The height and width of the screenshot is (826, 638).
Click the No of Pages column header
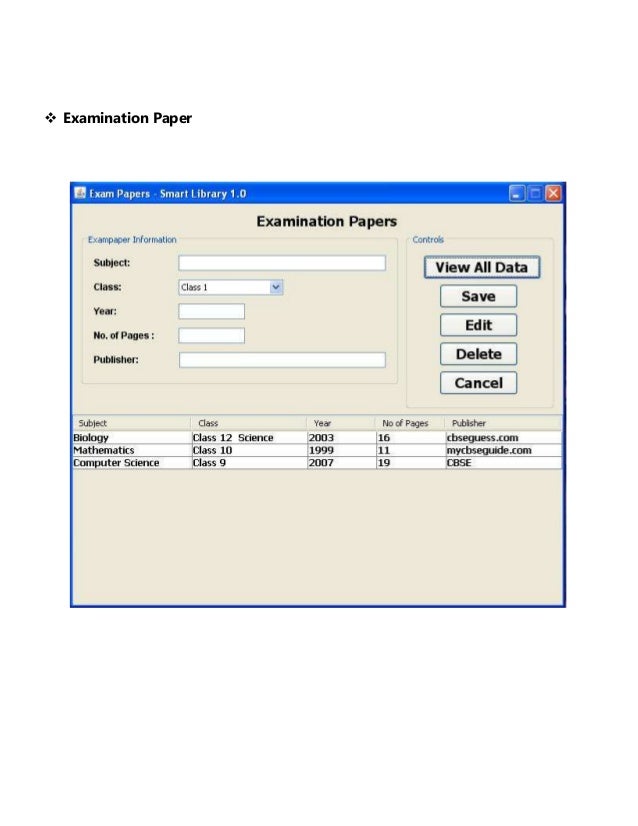(x=409, y=423)
